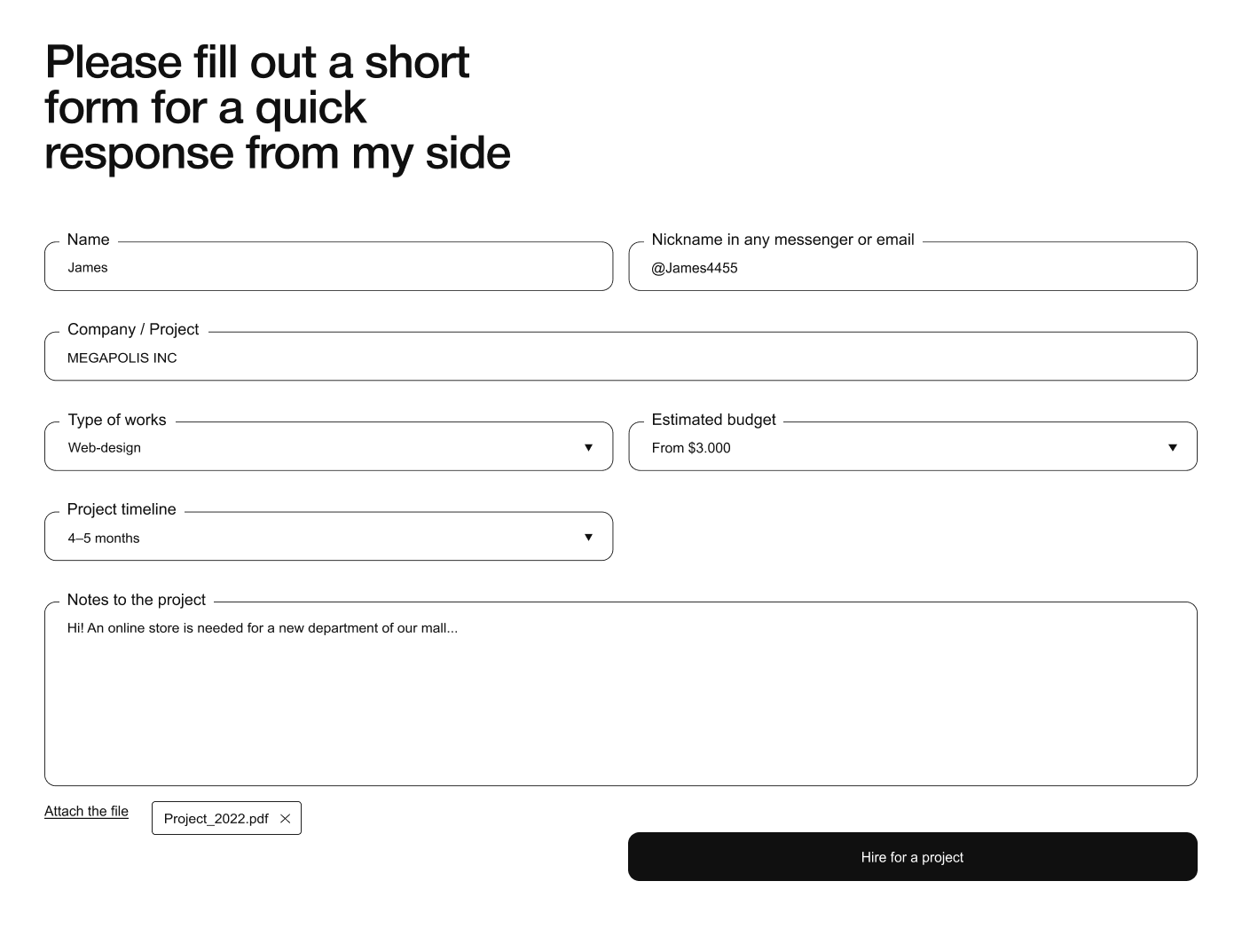Click the Estimated budget label
This screenshot has width=1242, height=952.
(713, 420)
